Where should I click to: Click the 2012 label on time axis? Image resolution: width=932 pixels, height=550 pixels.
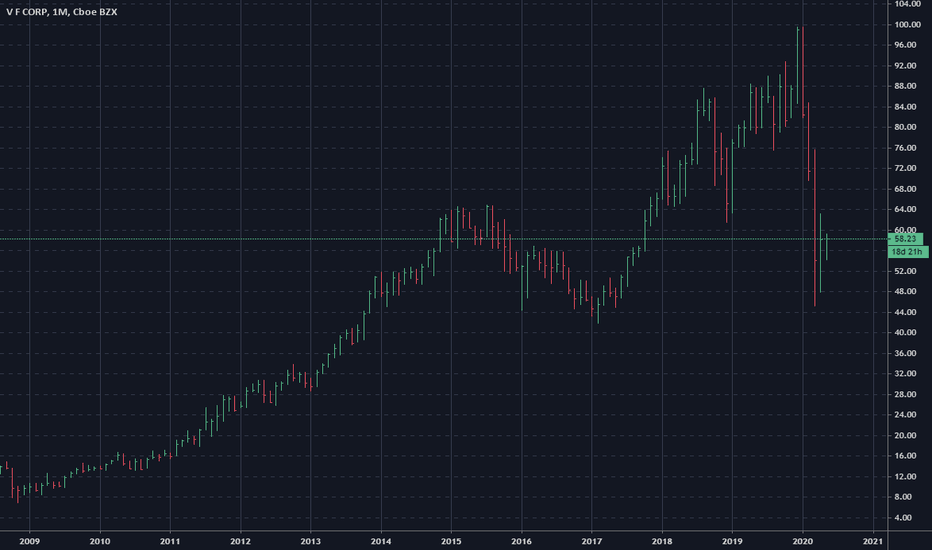(x=240, y=541)
